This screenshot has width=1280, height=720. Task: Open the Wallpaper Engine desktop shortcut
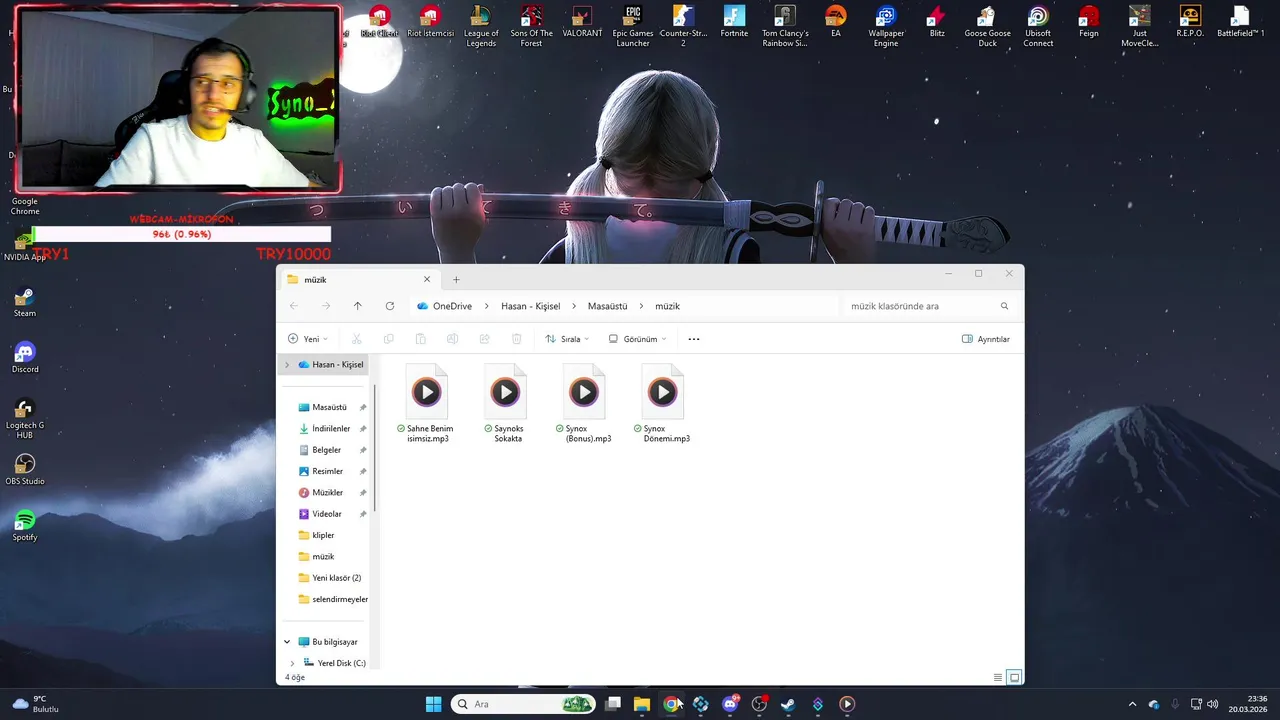(x=886, y=25)
